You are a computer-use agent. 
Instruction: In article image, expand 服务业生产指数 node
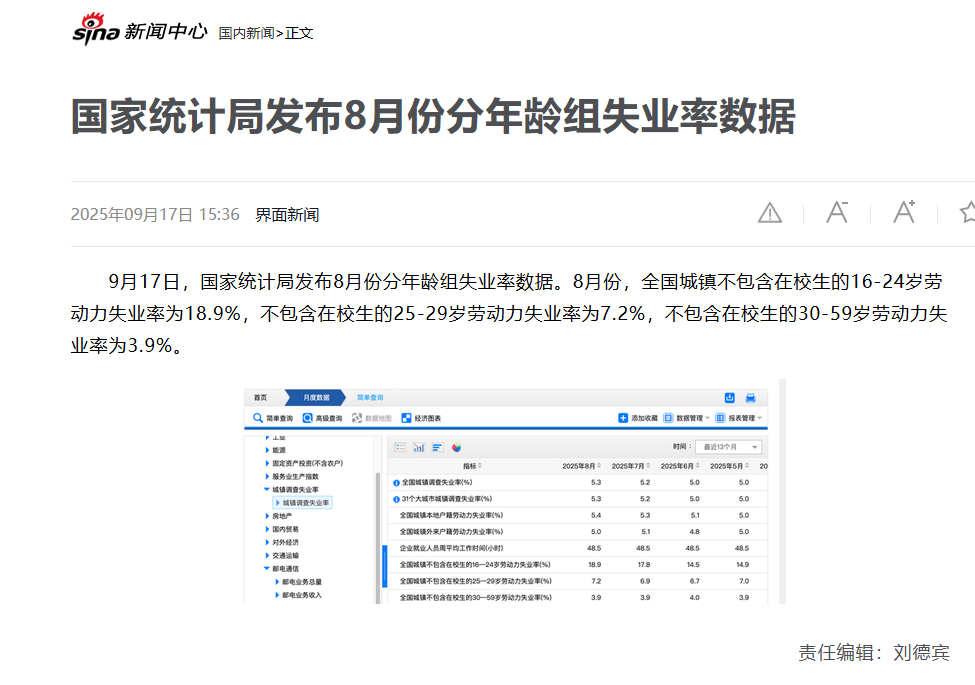pyautogui.click(x=268, y=476)
